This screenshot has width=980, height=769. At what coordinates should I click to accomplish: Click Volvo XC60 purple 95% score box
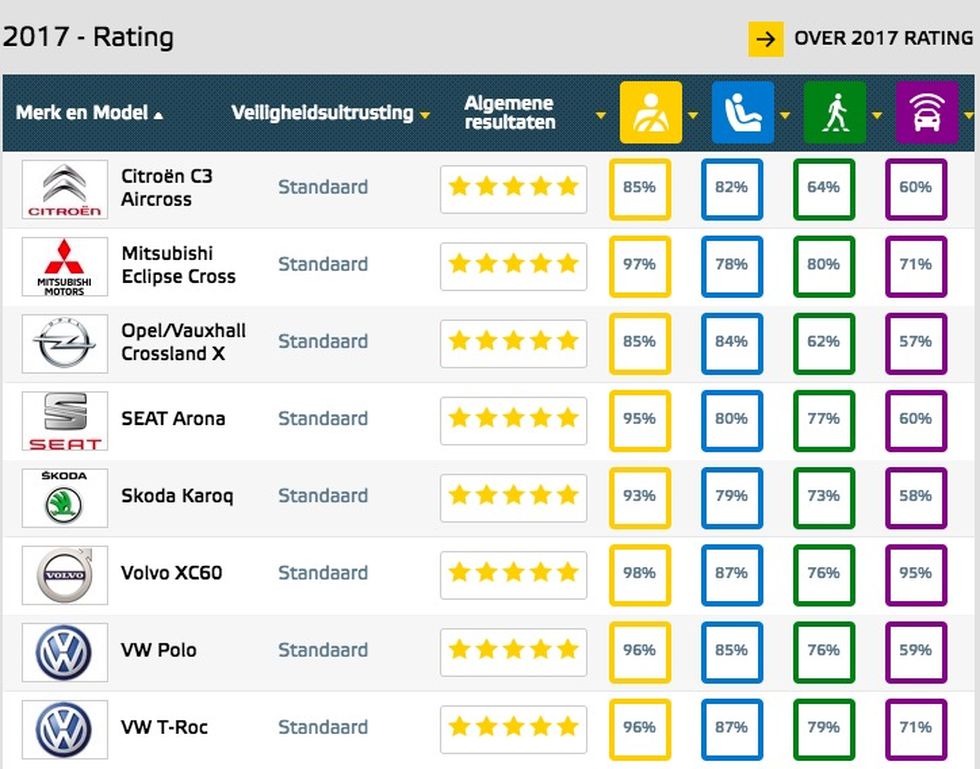click(x=916, y=575)
